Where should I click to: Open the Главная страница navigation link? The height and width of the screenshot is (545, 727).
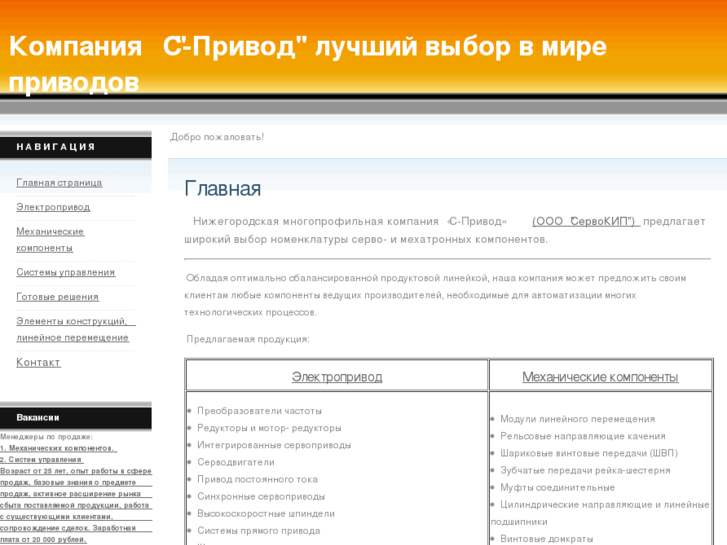coord(59,183)
